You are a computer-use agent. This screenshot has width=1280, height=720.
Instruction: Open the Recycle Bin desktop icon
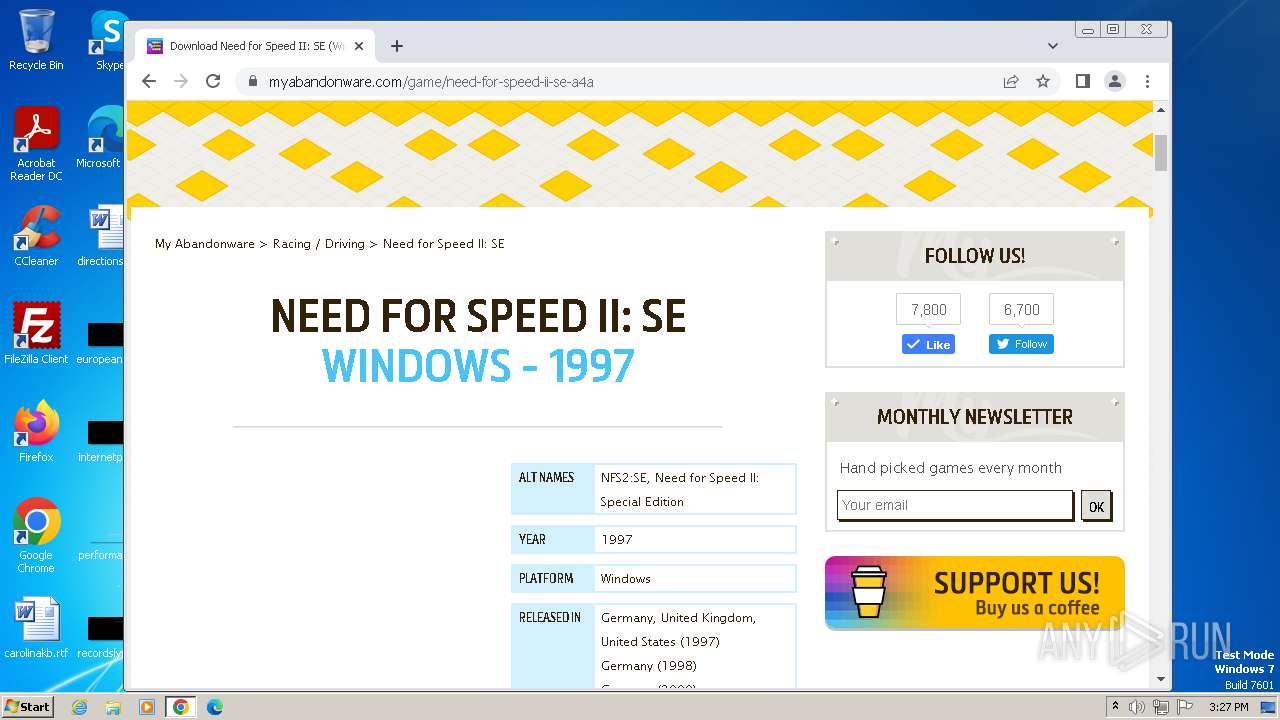click(x=36, y=40)
